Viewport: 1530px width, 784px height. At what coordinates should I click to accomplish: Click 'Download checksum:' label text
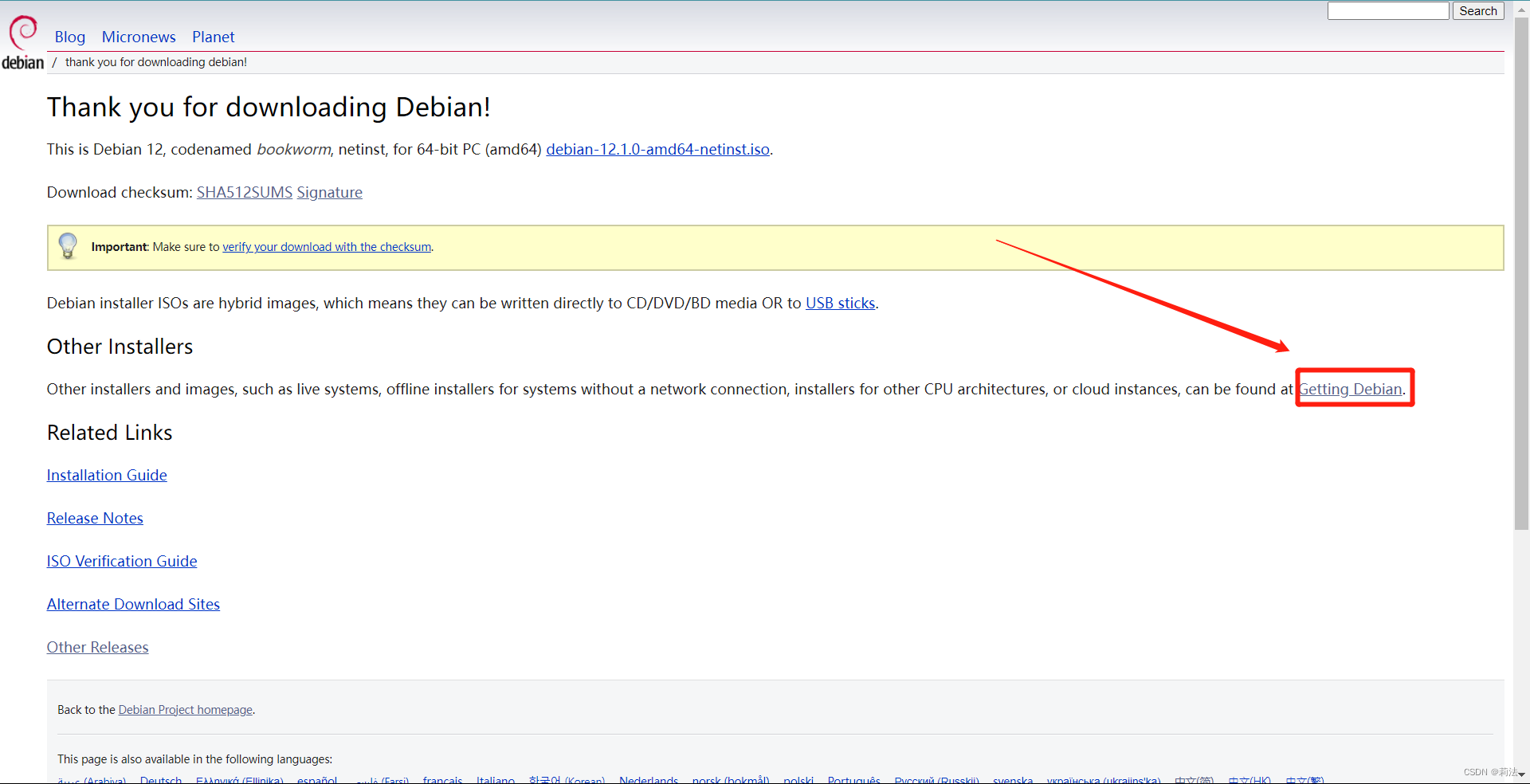[x=120, y=192]
